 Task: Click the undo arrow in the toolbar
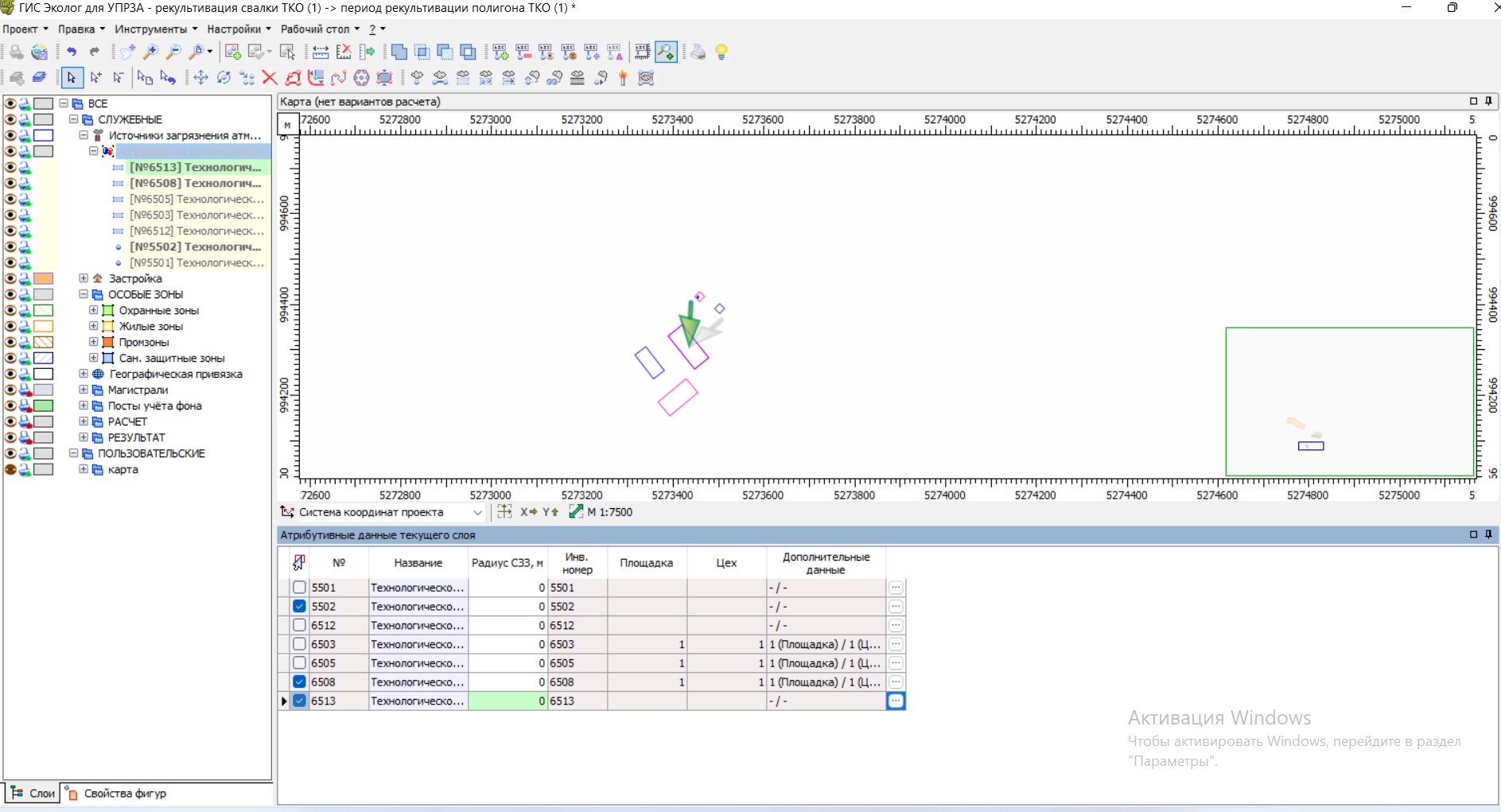tap(72, 52)
